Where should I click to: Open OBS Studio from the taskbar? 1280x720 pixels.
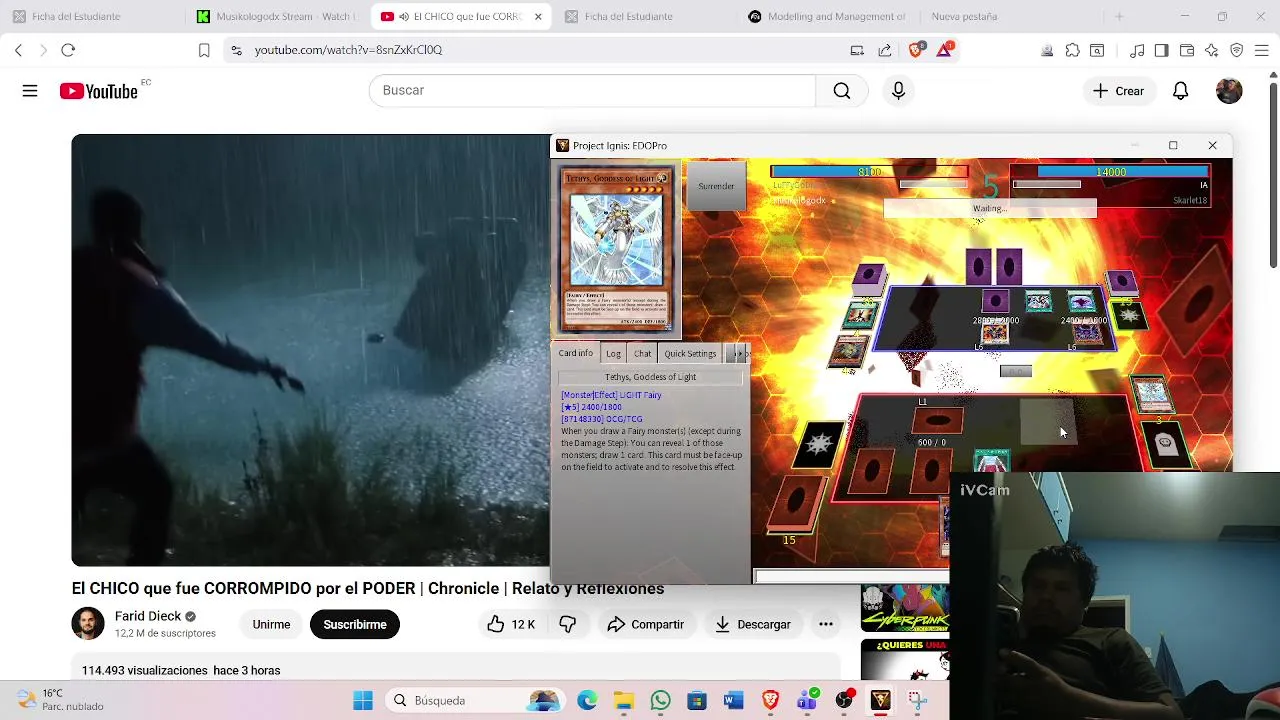[x=845, y=701]
